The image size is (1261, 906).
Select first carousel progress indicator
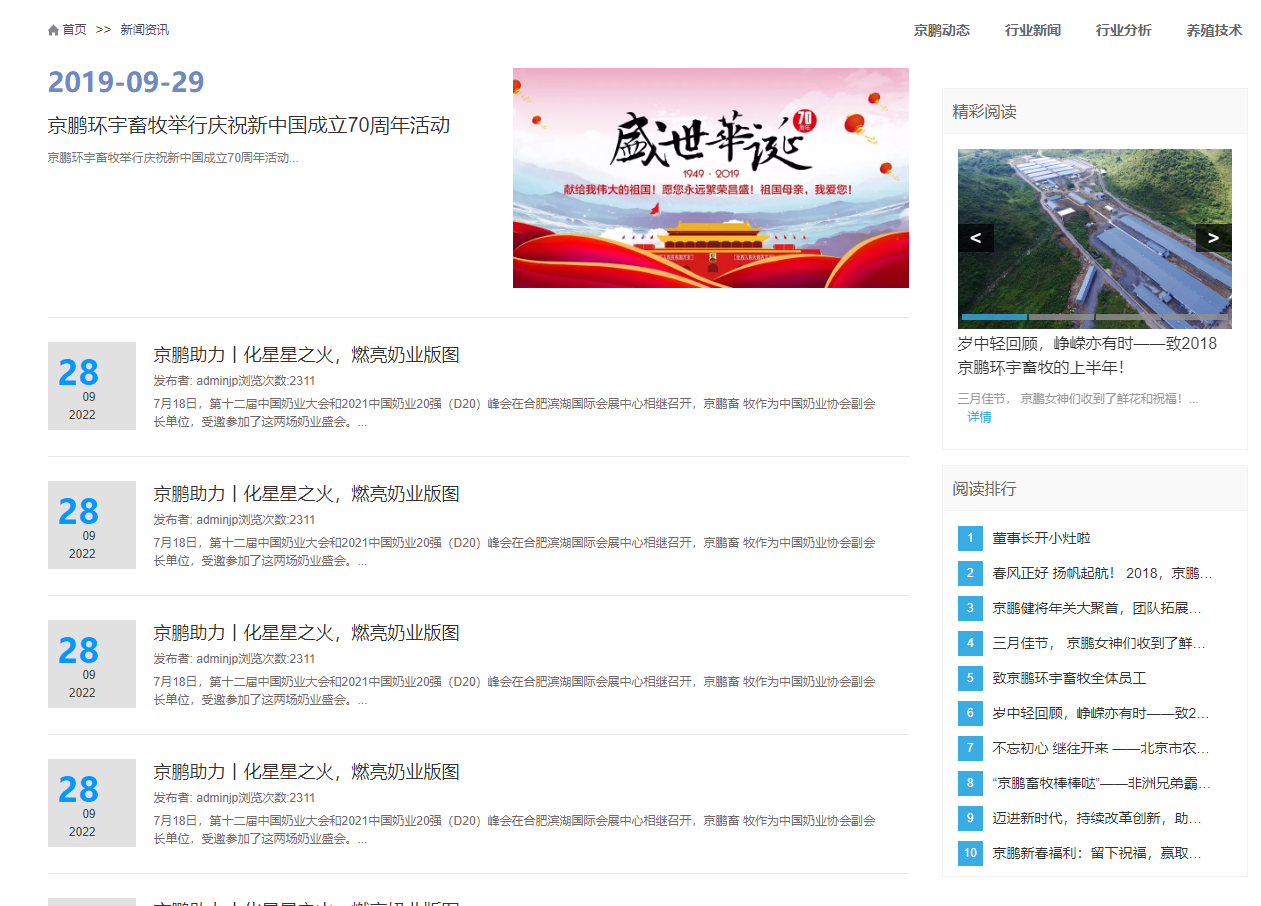point(994,317)
